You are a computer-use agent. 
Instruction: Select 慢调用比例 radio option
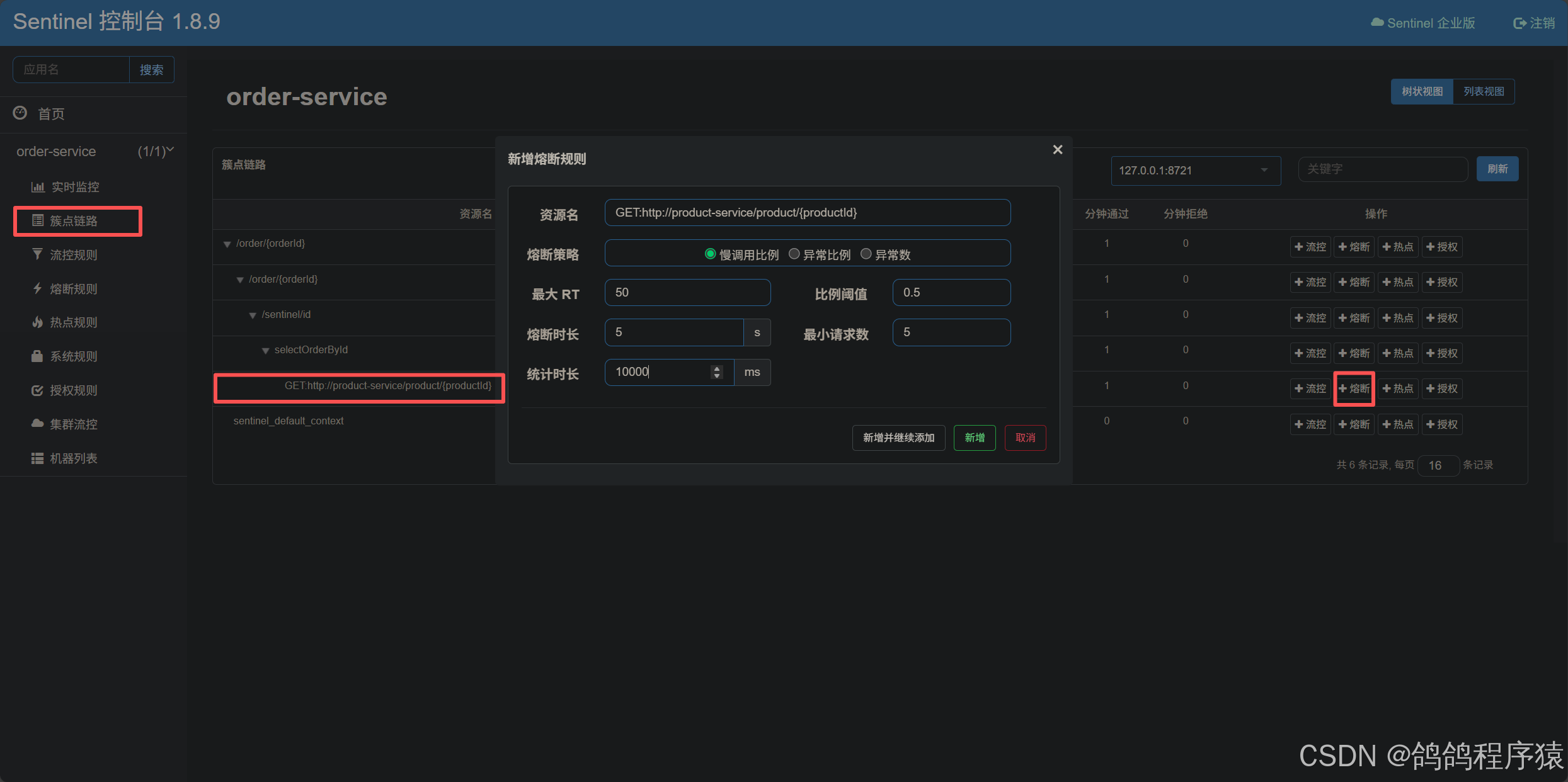pyautogui.click(x=710, y=254)
